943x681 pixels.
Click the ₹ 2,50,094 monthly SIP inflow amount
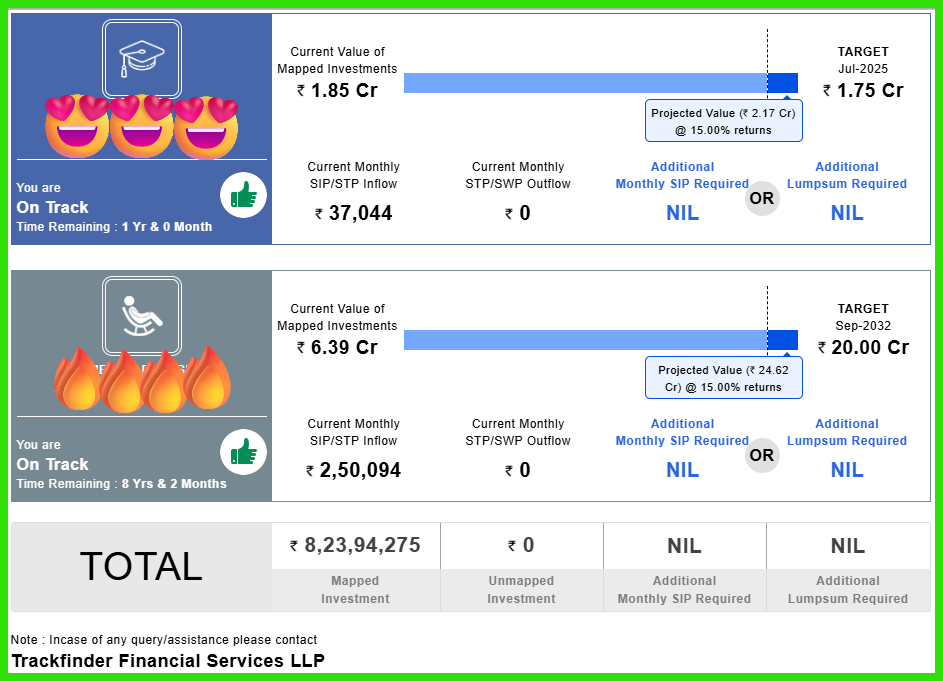point(353,470)
